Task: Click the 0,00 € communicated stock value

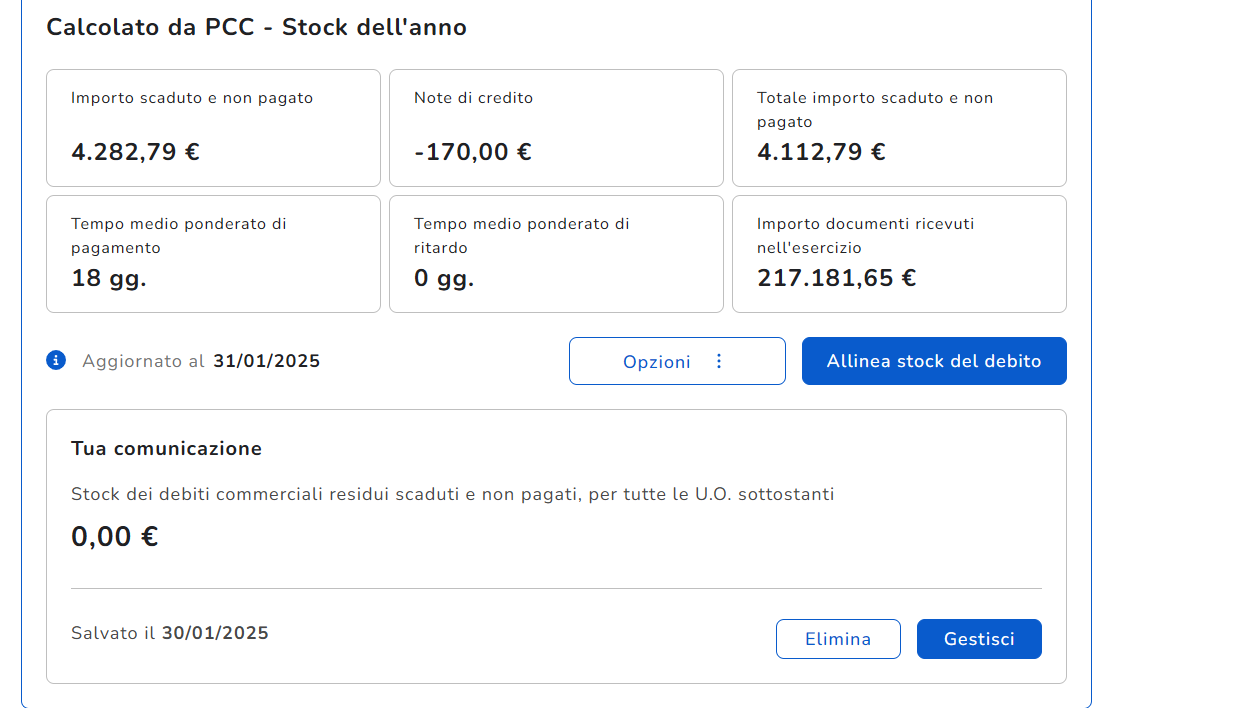Action: [x=114, y=537]
